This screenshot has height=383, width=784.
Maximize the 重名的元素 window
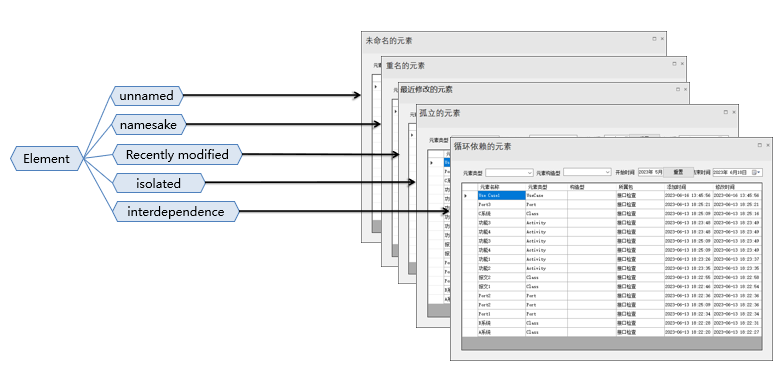coord(674,64)
